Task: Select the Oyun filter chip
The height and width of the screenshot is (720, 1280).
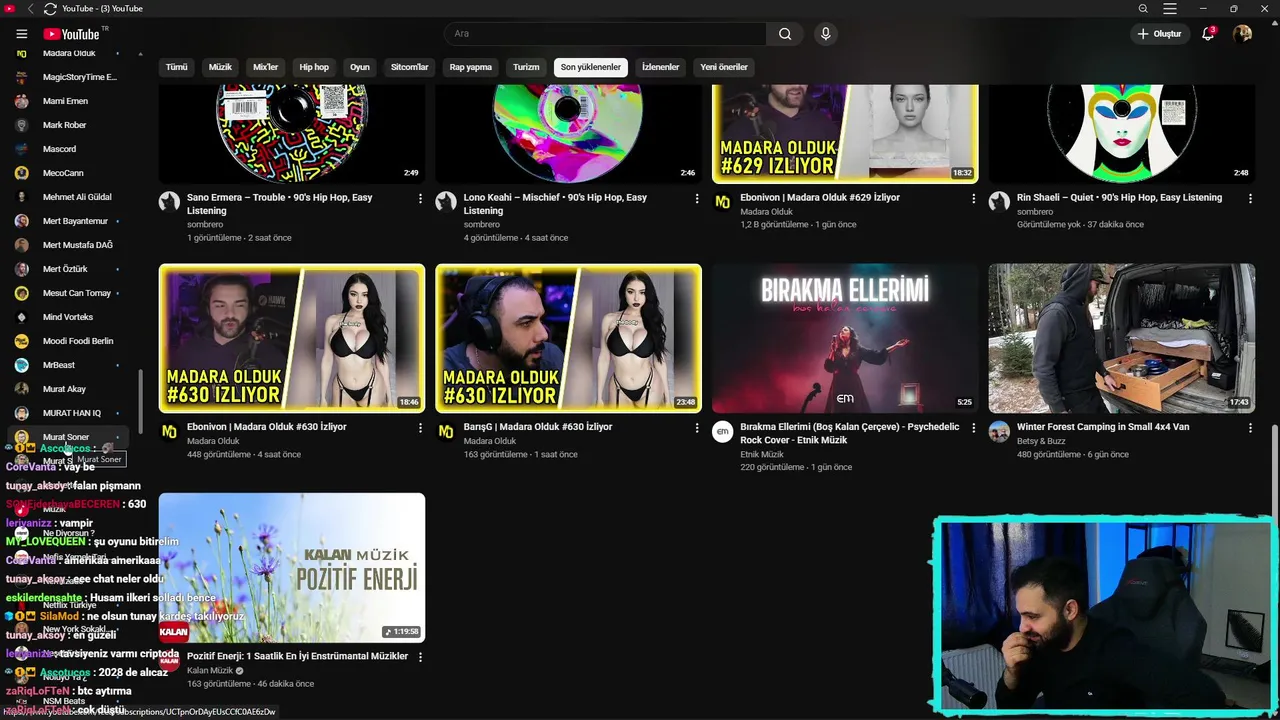Action: [x=360, y=67]
